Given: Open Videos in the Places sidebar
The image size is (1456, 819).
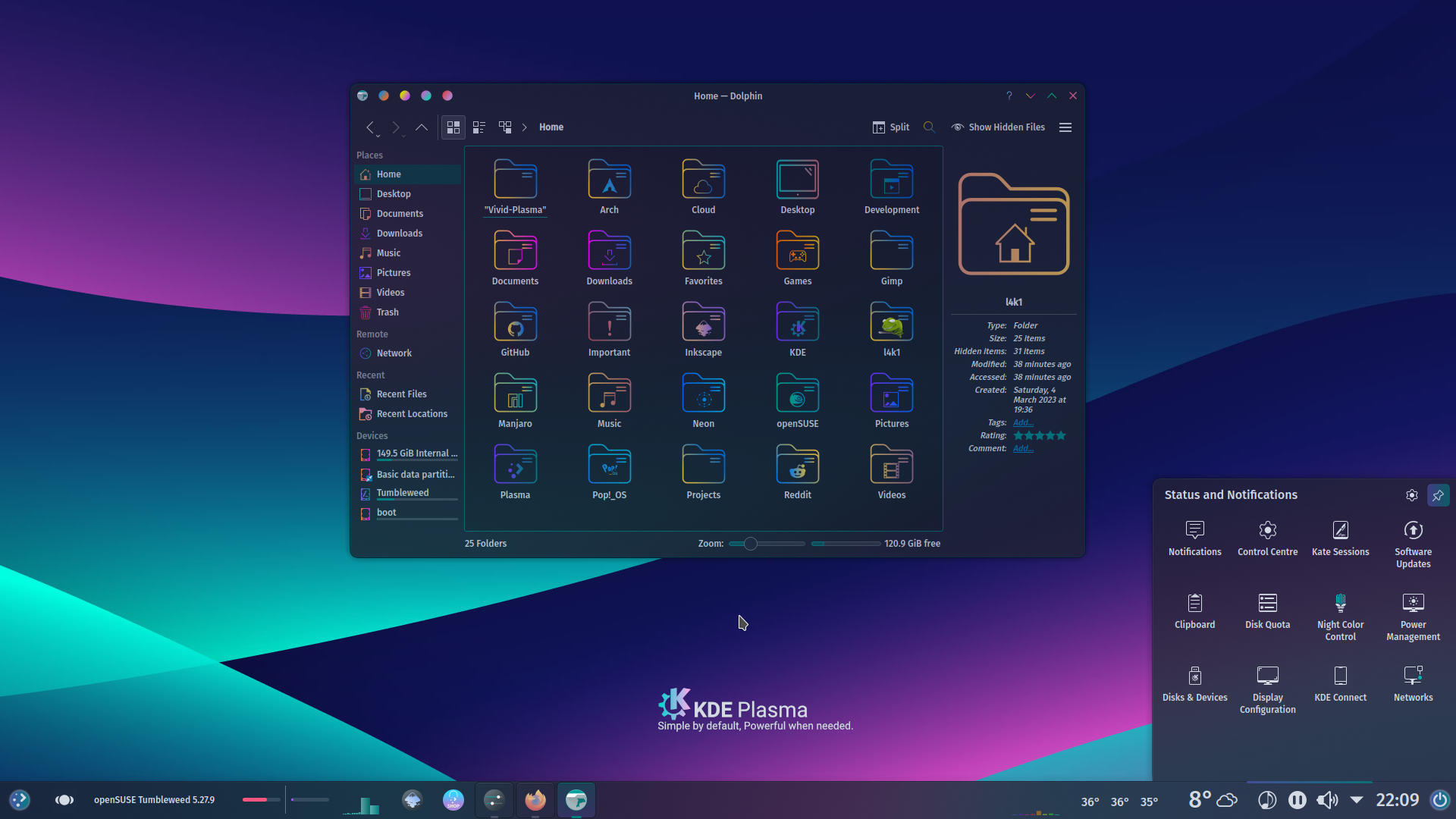Looking at the screenshot, I should (407, 293).
